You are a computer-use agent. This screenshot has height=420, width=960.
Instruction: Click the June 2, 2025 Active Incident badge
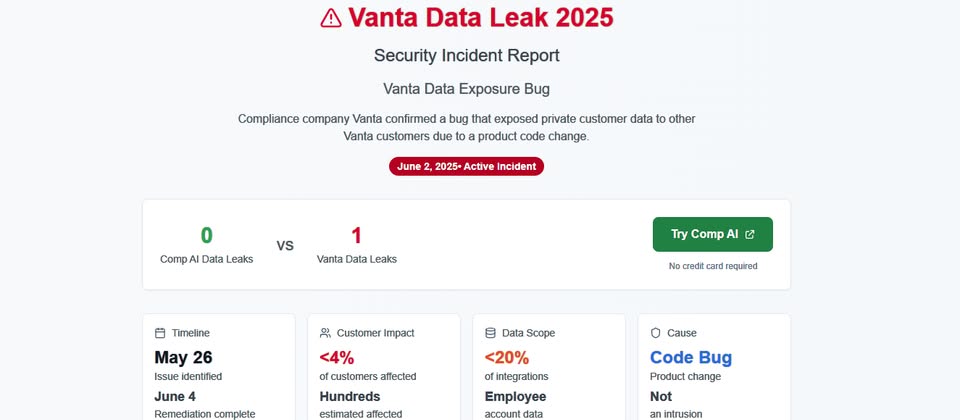(467, 167)
